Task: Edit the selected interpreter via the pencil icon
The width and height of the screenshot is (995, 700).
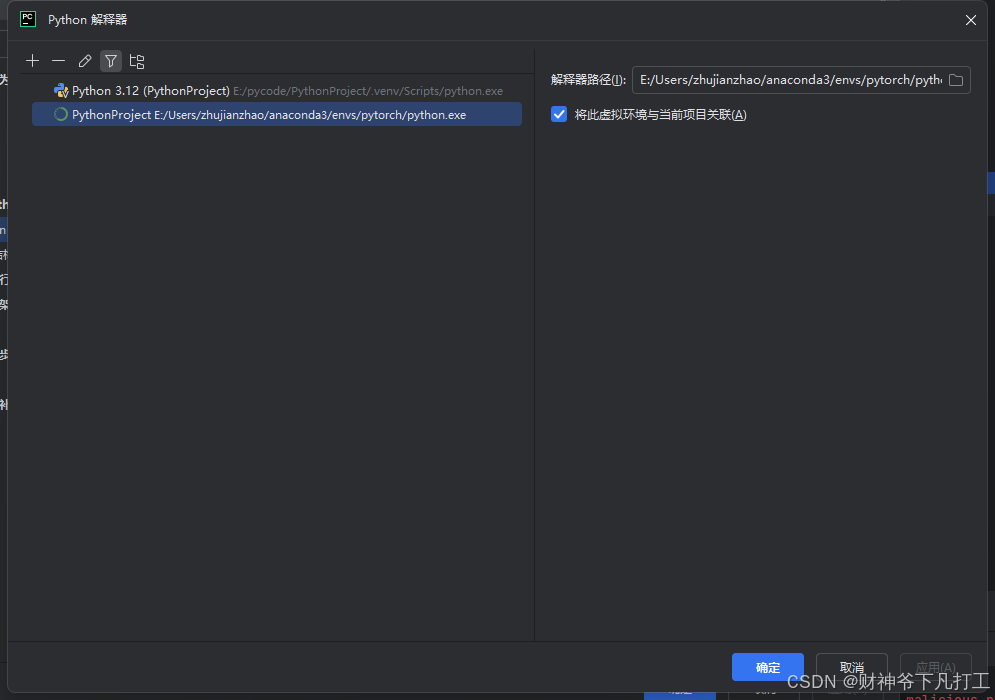Action: click(x=84, y=60)
